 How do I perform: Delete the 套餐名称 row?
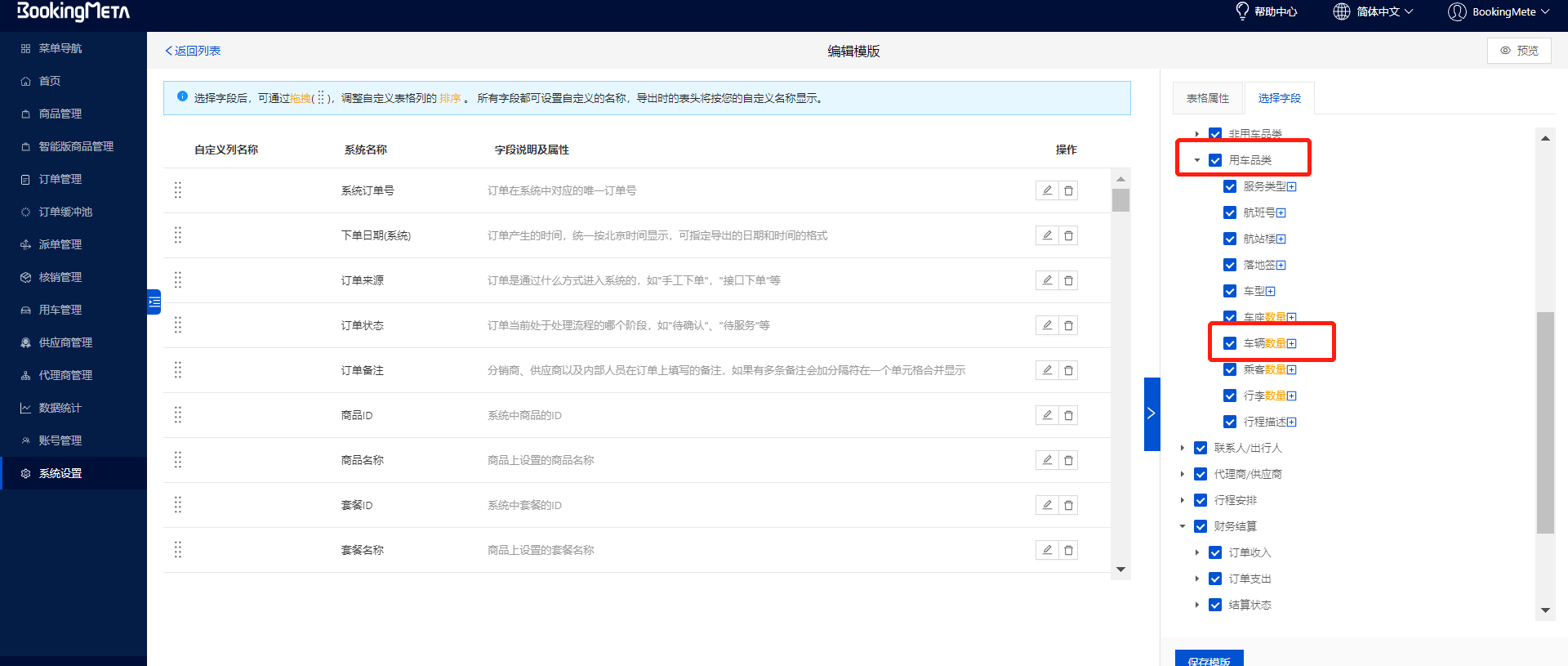coord(1068,550)
